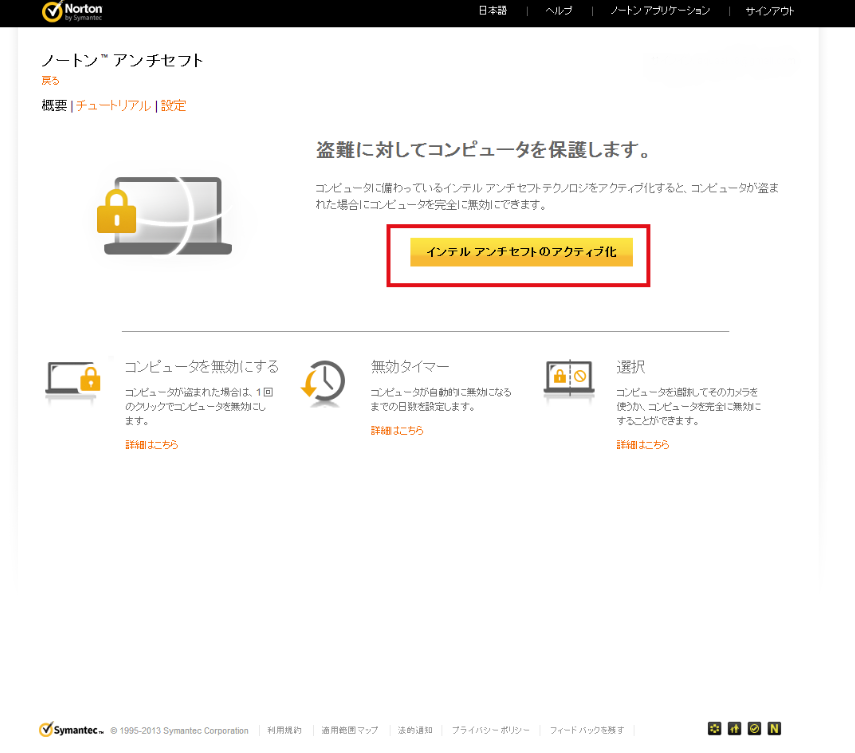Screen dimensions: 855x753
Task: Open the 日本語 language selector
Action: [x=492, y=10]
